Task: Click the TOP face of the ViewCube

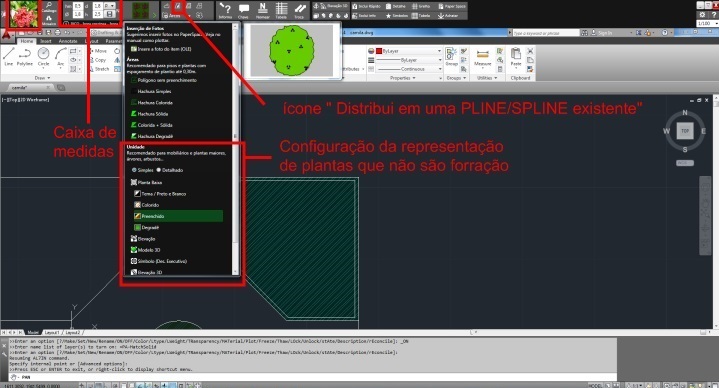Action: (x=685, y=131)
